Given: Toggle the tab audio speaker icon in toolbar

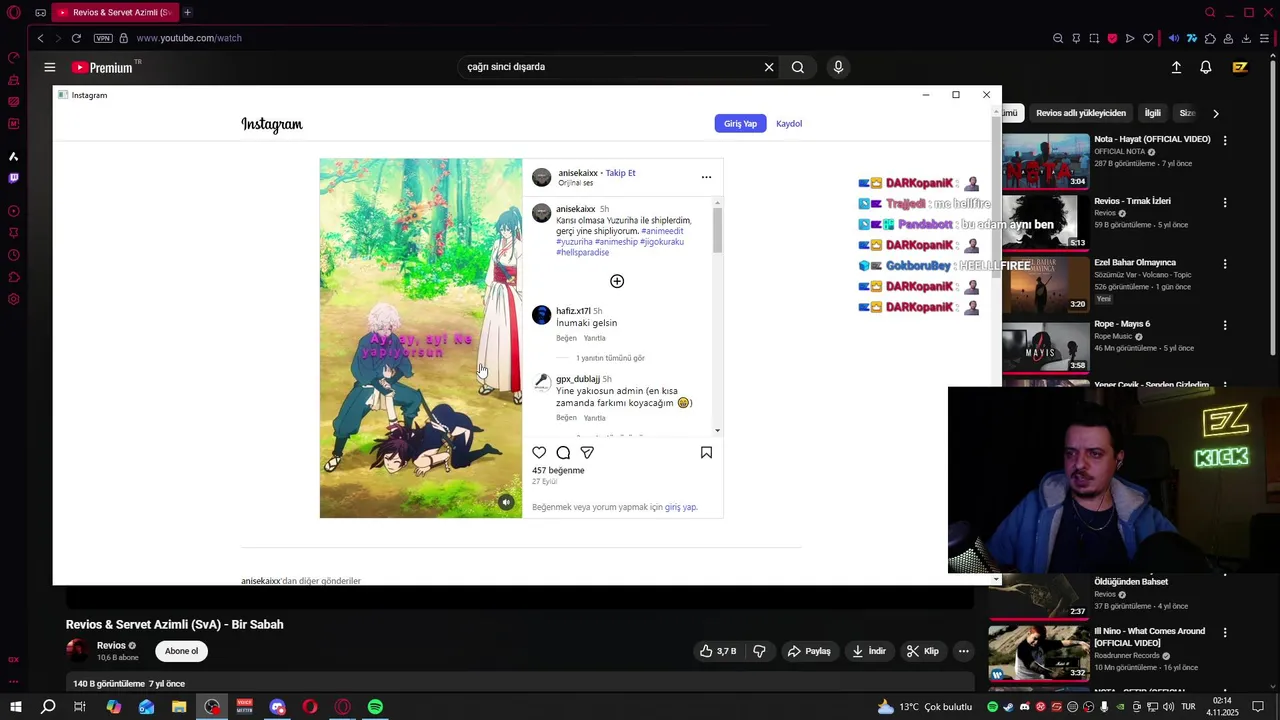Looking at the screenshot, I should coord(1174,38).
